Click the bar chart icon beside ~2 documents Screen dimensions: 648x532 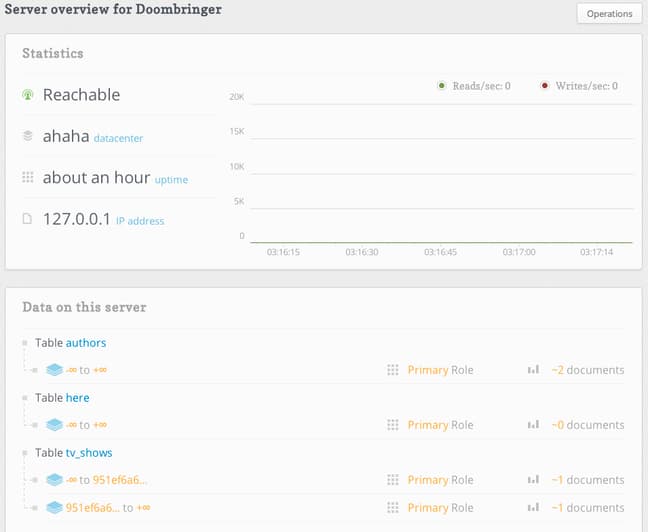533,369
